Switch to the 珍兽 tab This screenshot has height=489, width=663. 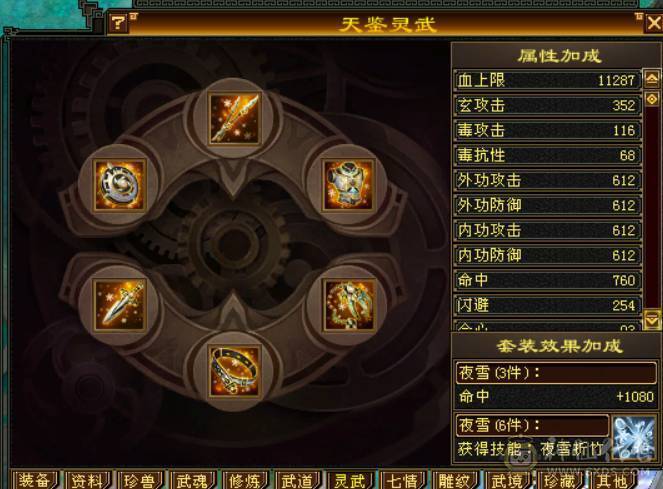140,480
